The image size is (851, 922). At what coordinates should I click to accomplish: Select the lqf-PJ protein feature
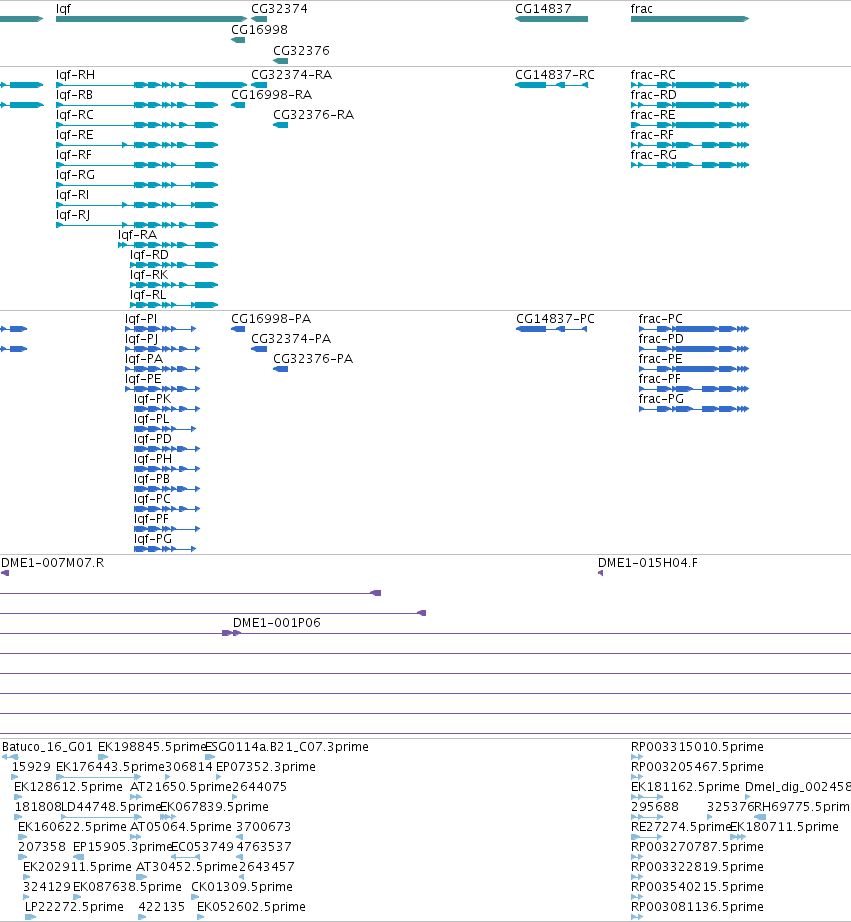pyautogui.click(x=162, y=349)
